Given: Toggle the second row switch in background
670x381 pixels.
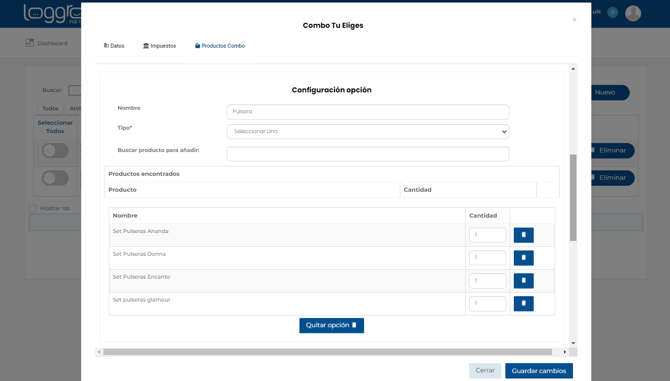Looking at the screenshot, I should [x=55, y=178].
